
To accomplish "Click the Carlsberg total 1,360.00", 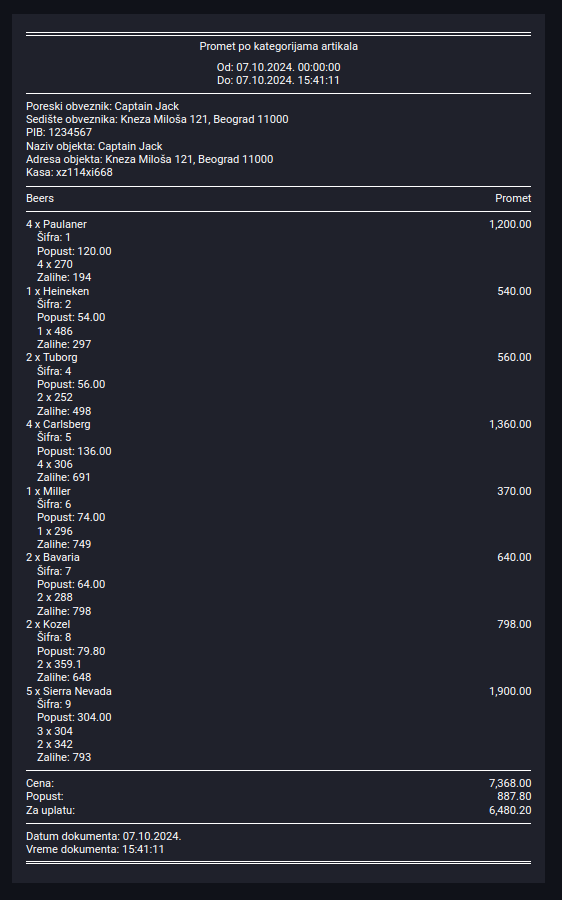I will (510, 425).
